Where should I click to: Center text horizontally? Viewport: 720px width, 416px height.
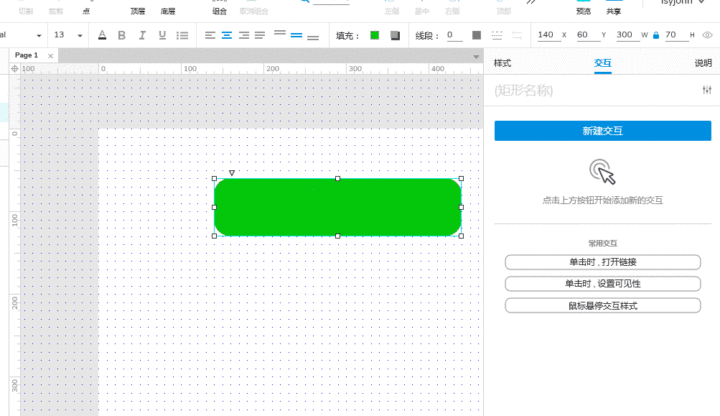pos(227,35)
